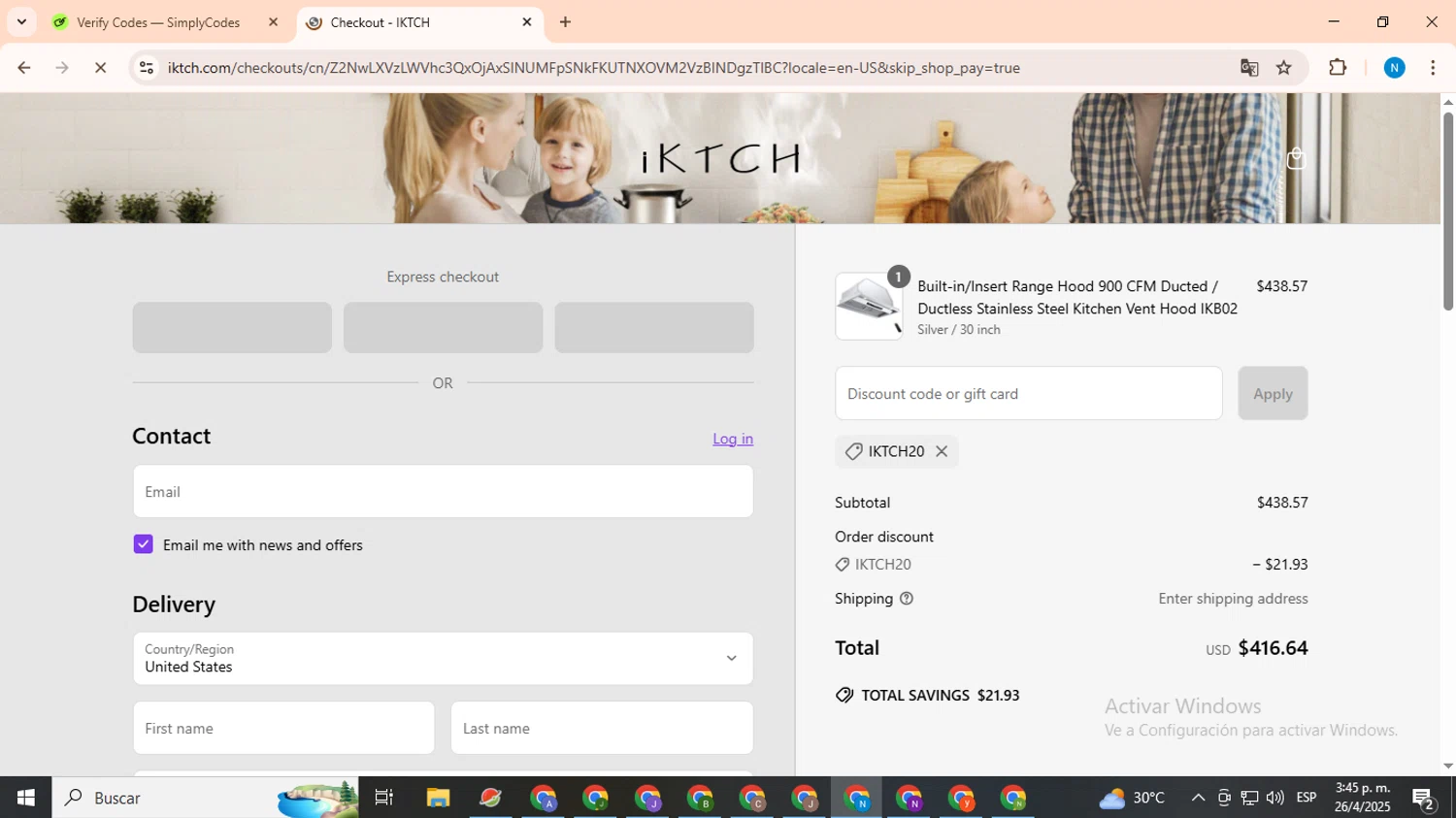The image size is (1456, 818).
Task: Open the volume control in system tray
Action: point(1274,798)
